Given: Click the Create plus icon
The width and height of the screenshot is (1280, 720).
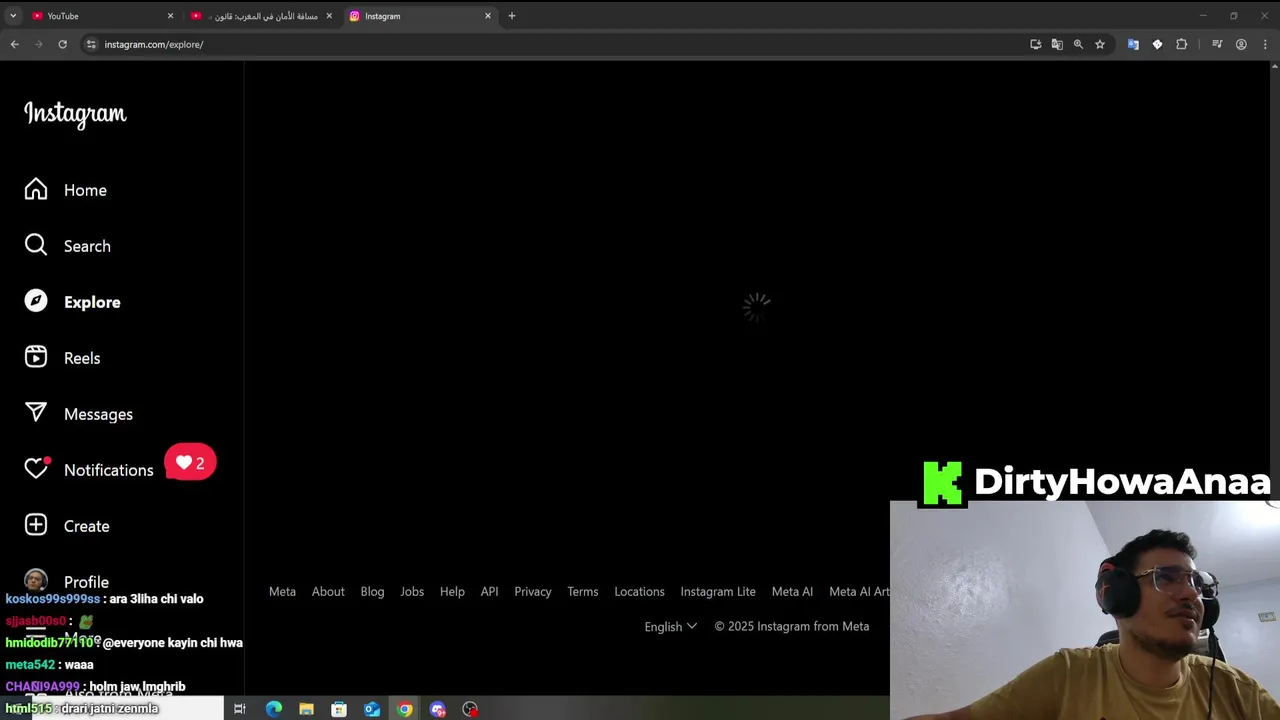Looking at the screenshot, I should (x=36, y=525).
